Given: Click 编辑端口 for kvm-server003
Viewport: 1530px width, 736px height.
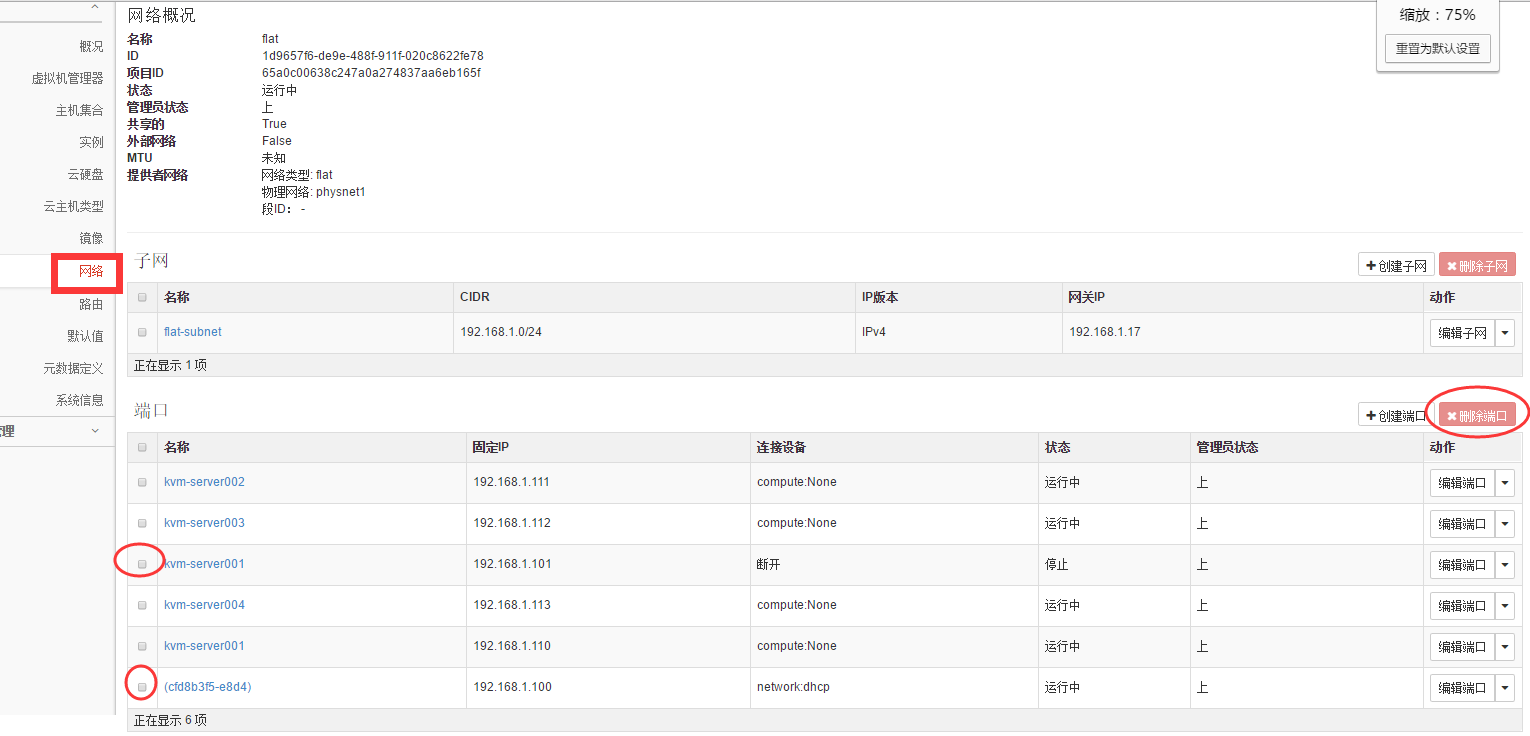Looking at the screenshot, I should pyautogui.click(x=1462, y=524).
